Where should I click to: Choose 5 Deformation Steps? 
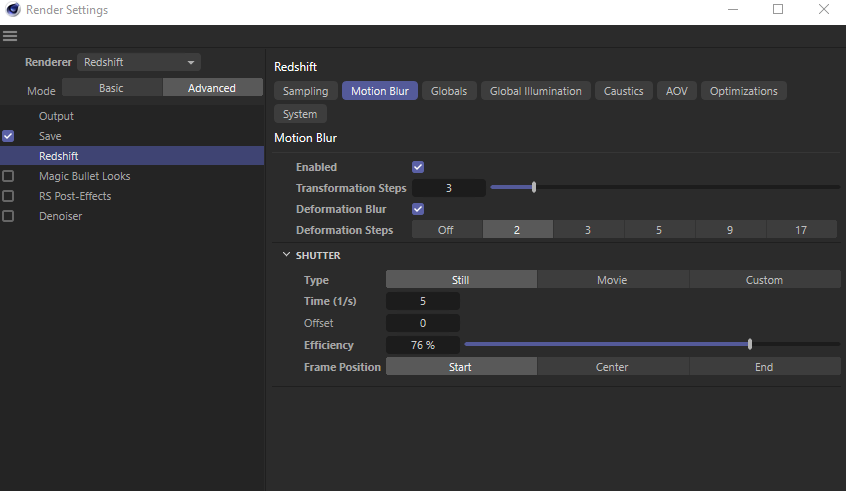pyautogui.click(x=659, y=230)
